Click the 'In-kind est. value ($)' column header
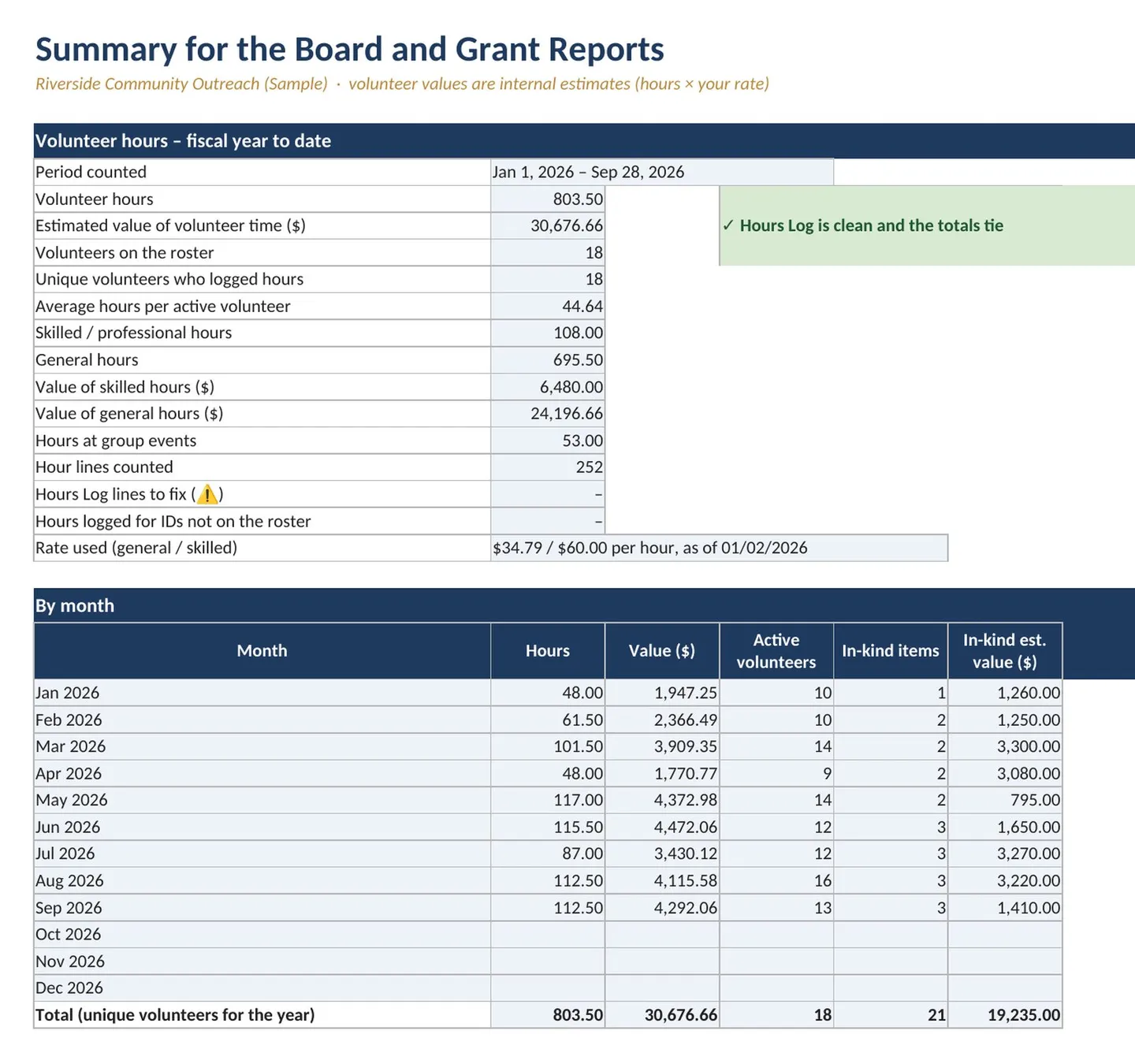This screenshot has width=1135, height=1064. 1005,651
